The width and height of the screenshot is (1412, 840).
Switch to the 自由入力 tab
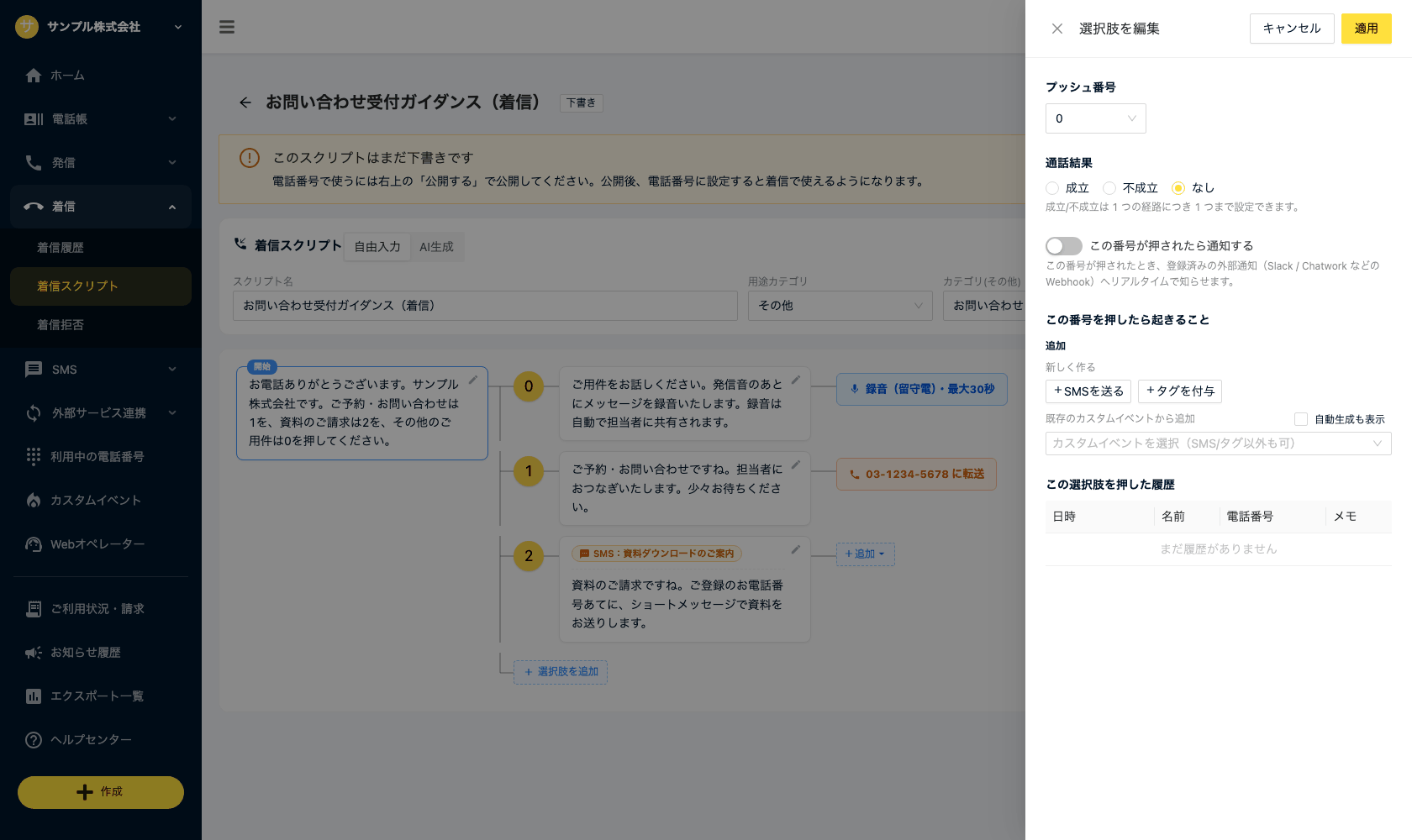377,247
